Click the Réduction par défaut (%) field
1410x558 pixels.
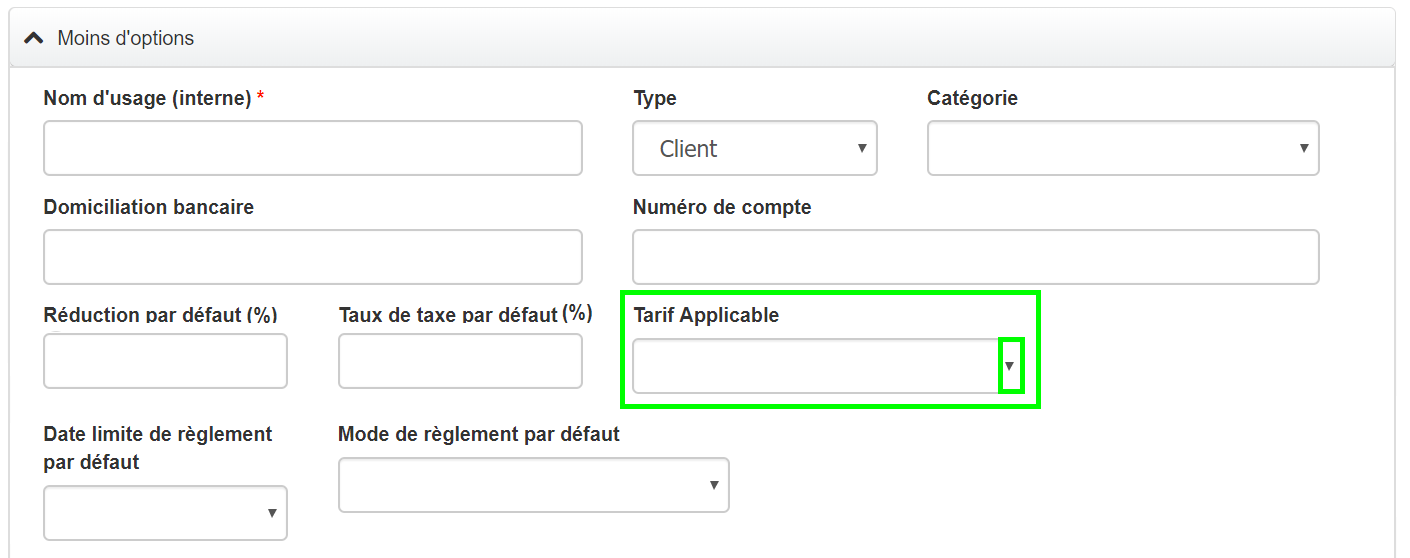click(165, 361)
